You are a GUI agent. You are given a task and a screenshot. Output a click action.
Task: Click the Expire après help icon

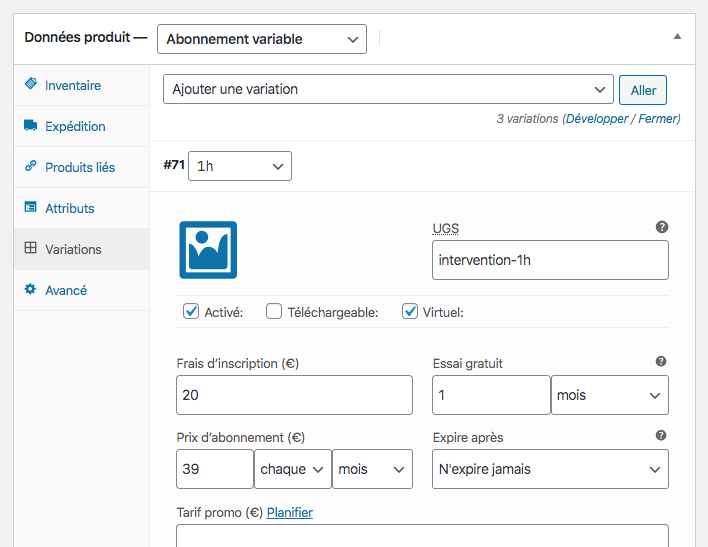pyautogui.click(x=661, y=435)
